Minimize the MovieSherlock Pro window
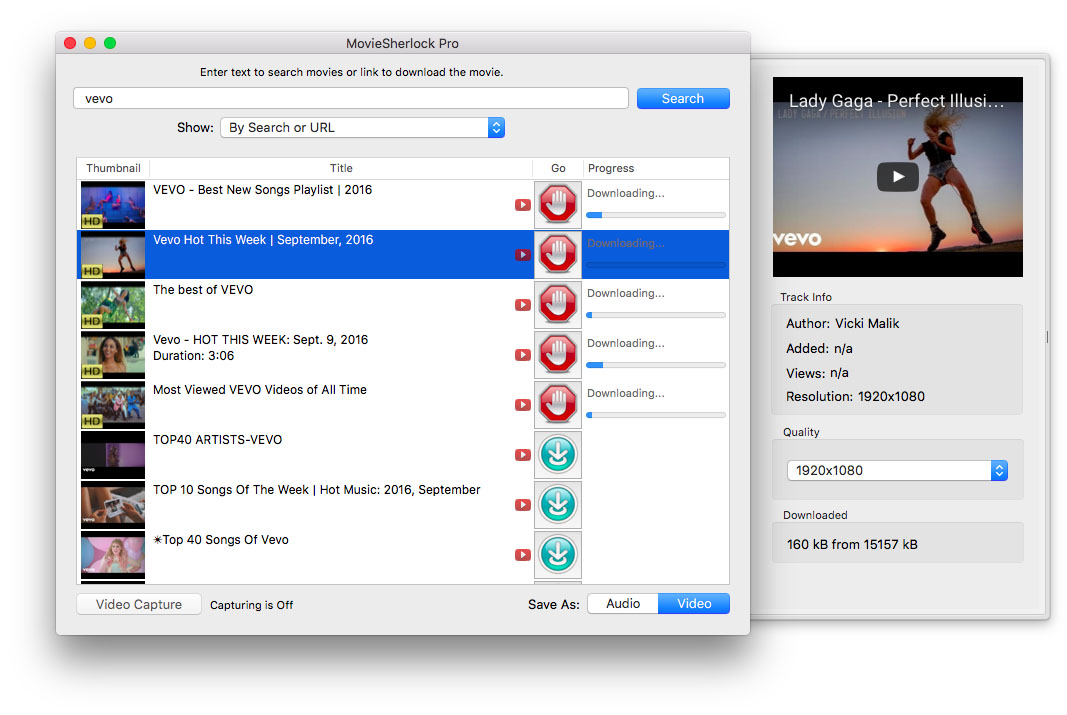Viewport: 1067px width, 715px height. click(x=90, y=43)
